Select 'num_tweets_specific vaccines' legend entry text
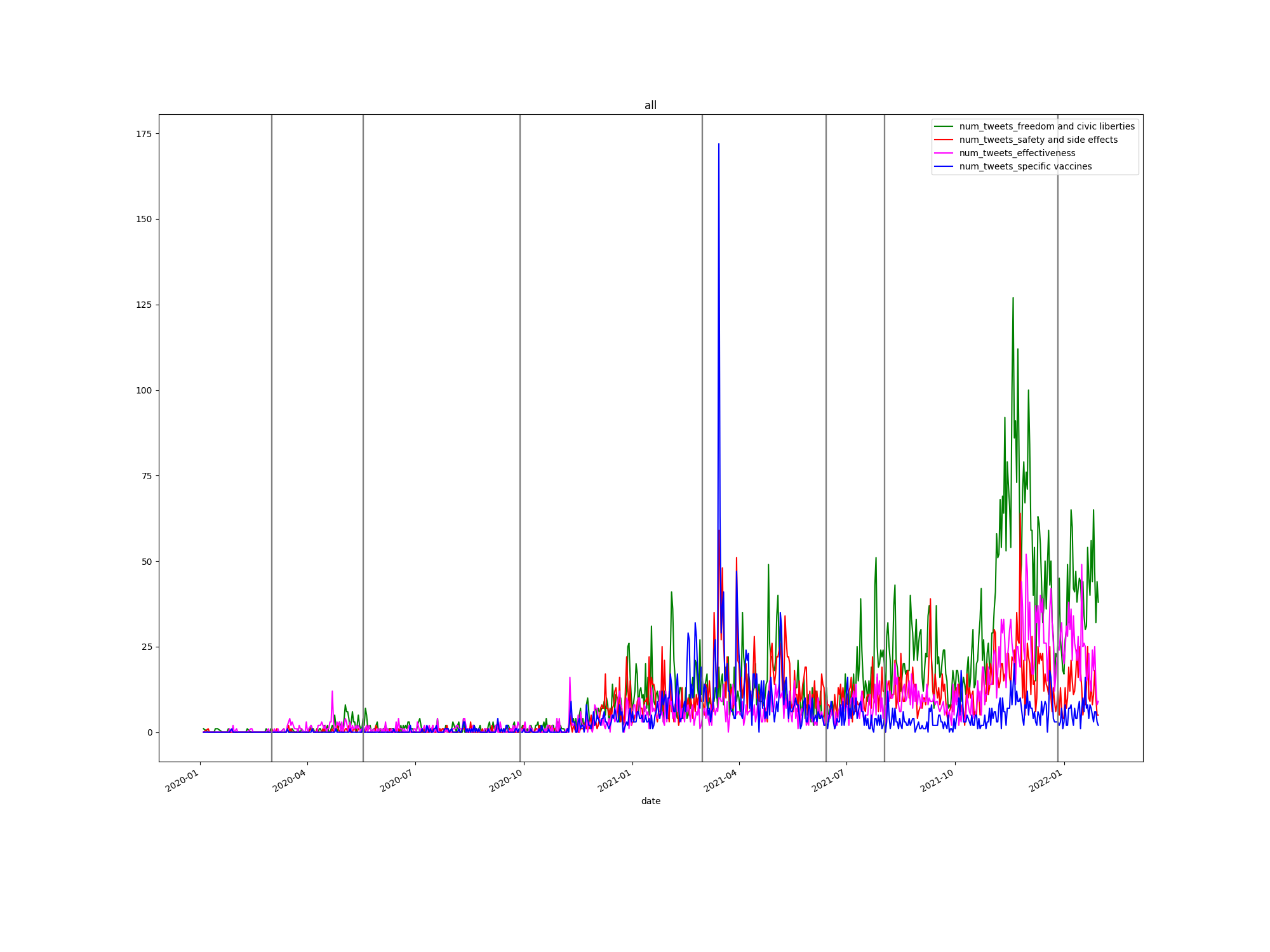1270x952 pixels. (1026, 167)
